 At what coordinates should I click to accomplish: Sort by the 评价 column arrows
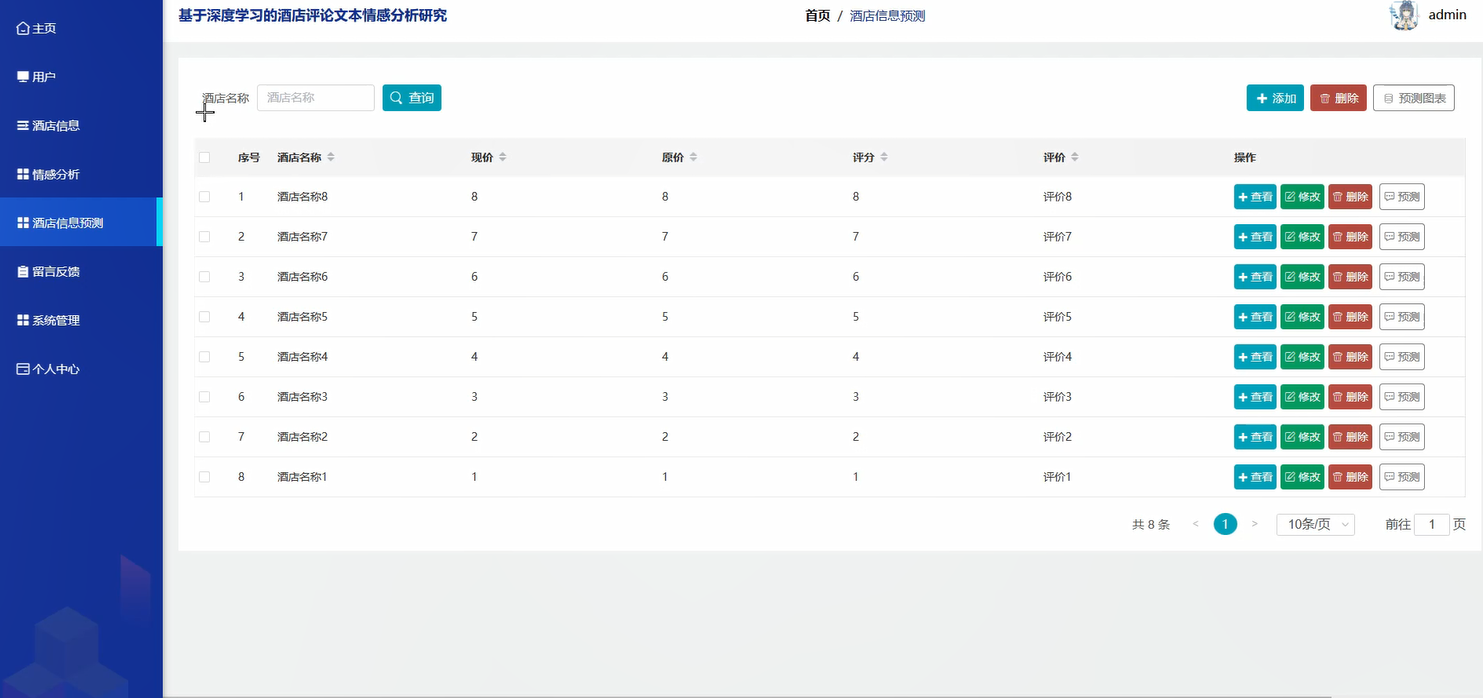(x=1075, y=157)
